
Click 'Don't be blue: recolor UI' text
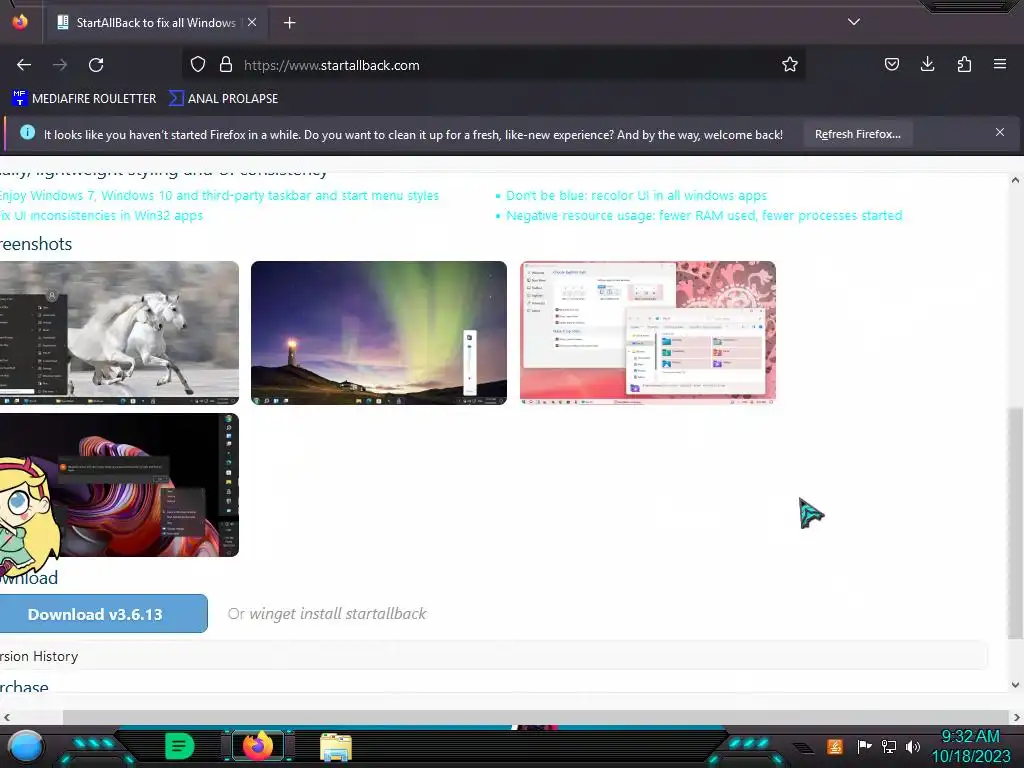[636, 195]
